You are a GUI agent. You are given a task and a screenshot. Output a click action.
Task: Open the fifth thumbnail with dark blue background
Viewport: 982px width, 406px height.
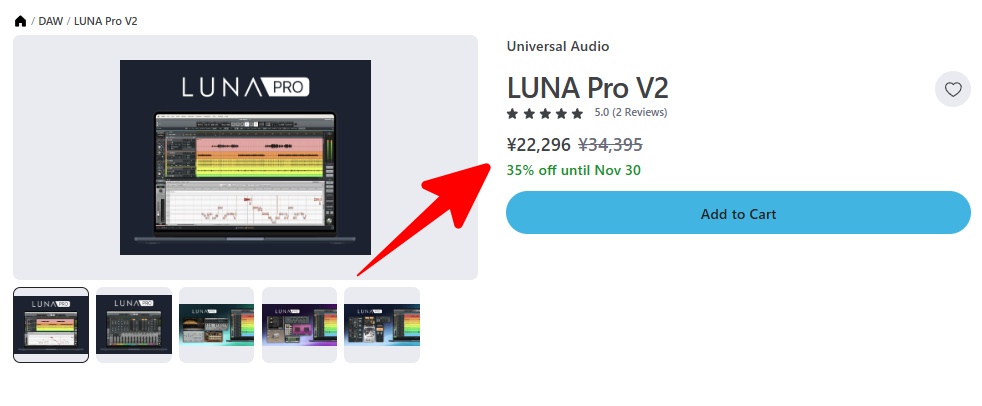pos(381,325)
